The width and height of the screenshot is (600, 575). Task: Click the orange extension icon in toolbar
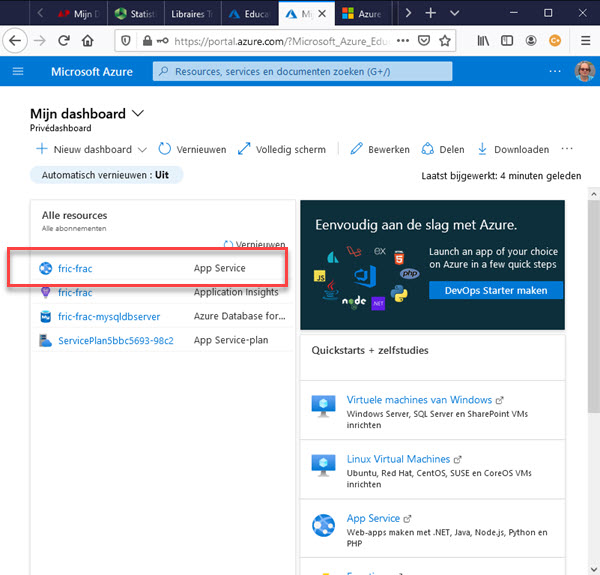(x=555, y=41)
